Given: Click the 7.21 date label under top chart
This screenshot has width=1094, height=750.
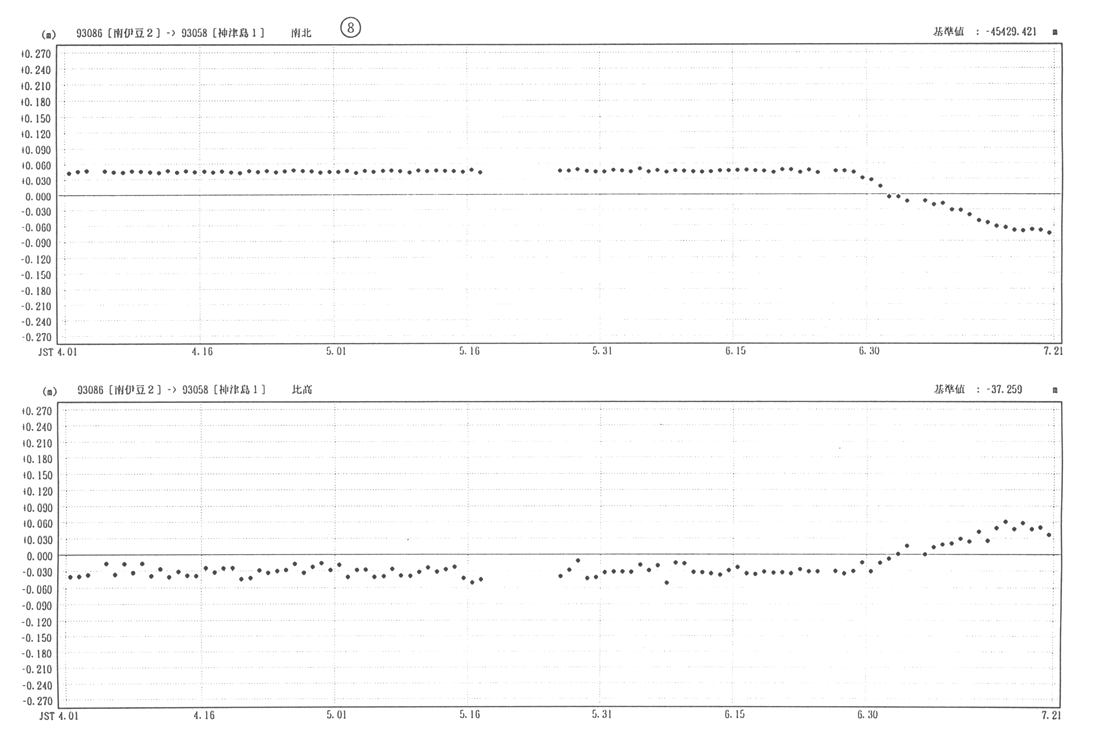Looking at the screenshot, I should coord(1051,352).
